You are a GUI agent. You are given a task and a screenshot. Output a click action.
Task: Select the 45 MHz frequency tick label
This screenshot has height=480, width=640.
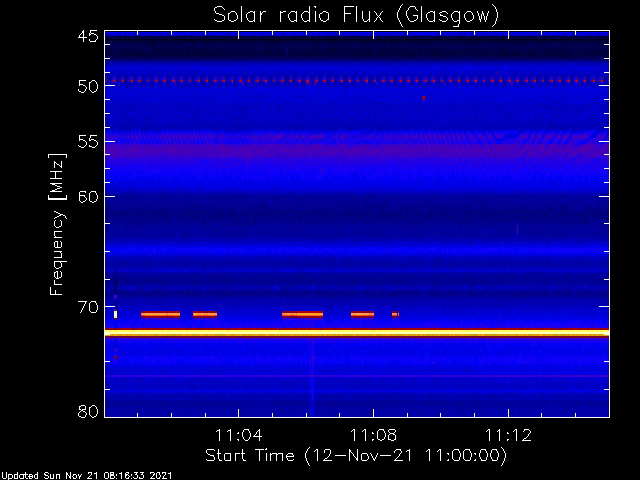tap(88, 36)
